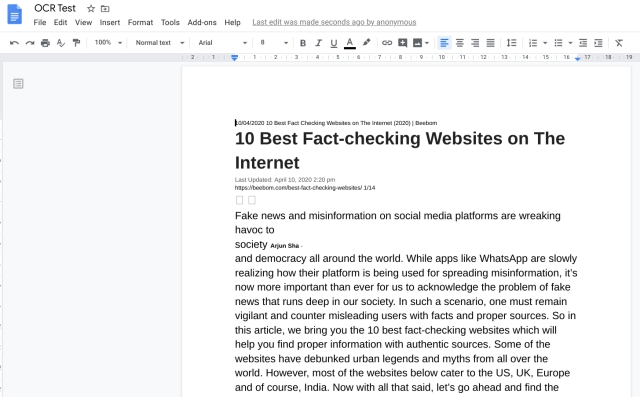Toggle underline formatting
The height and width of the screenshot is (397, 640).
[x=334, y=42]
